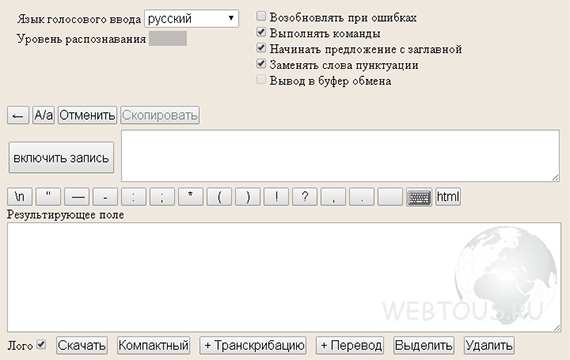Open the + Перевод panel
This screenshot has height=360, width=570.
click(350, 345)
